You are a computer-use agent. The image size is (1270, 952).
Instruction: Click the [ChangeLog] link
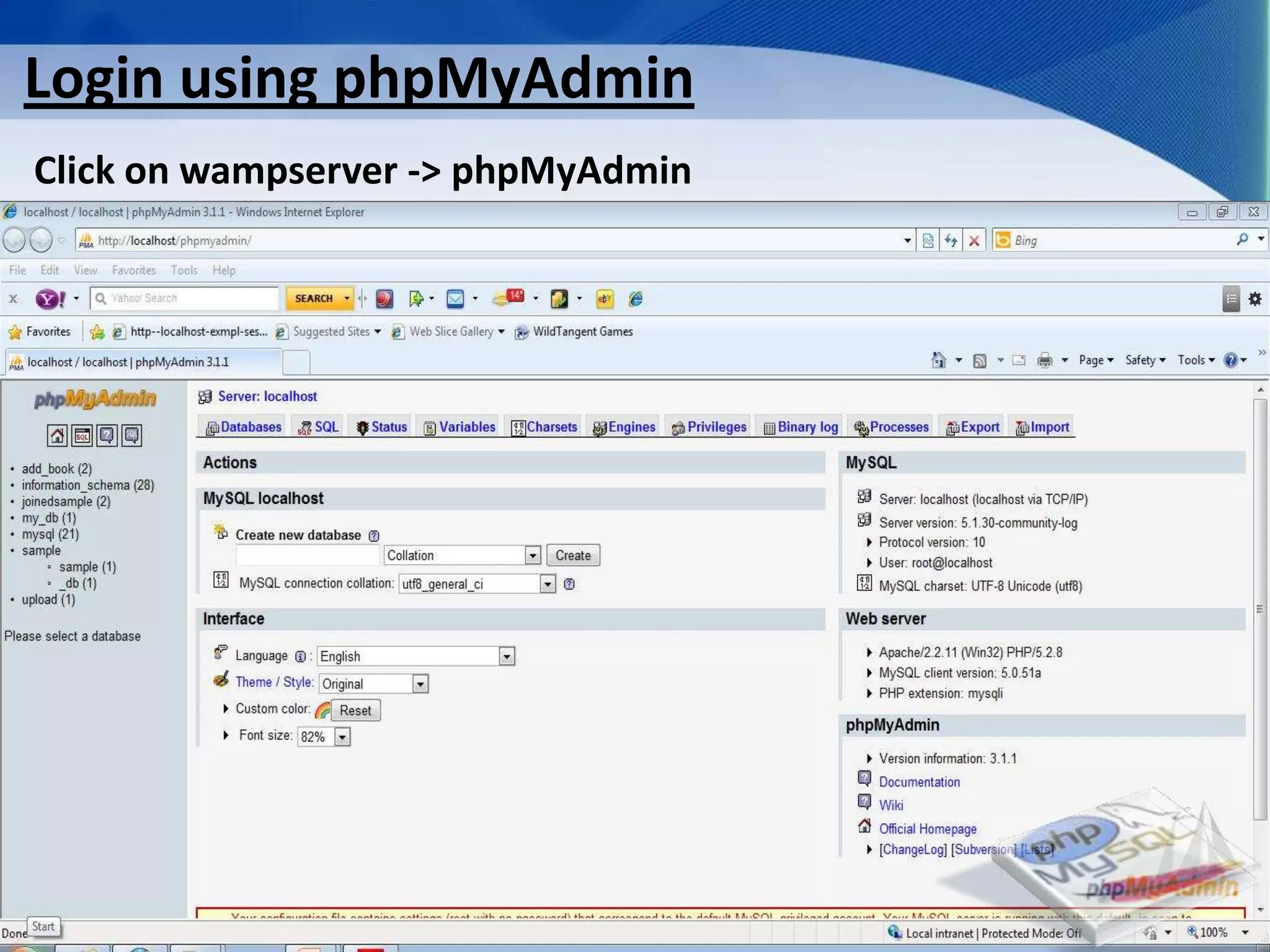(913, 850)
